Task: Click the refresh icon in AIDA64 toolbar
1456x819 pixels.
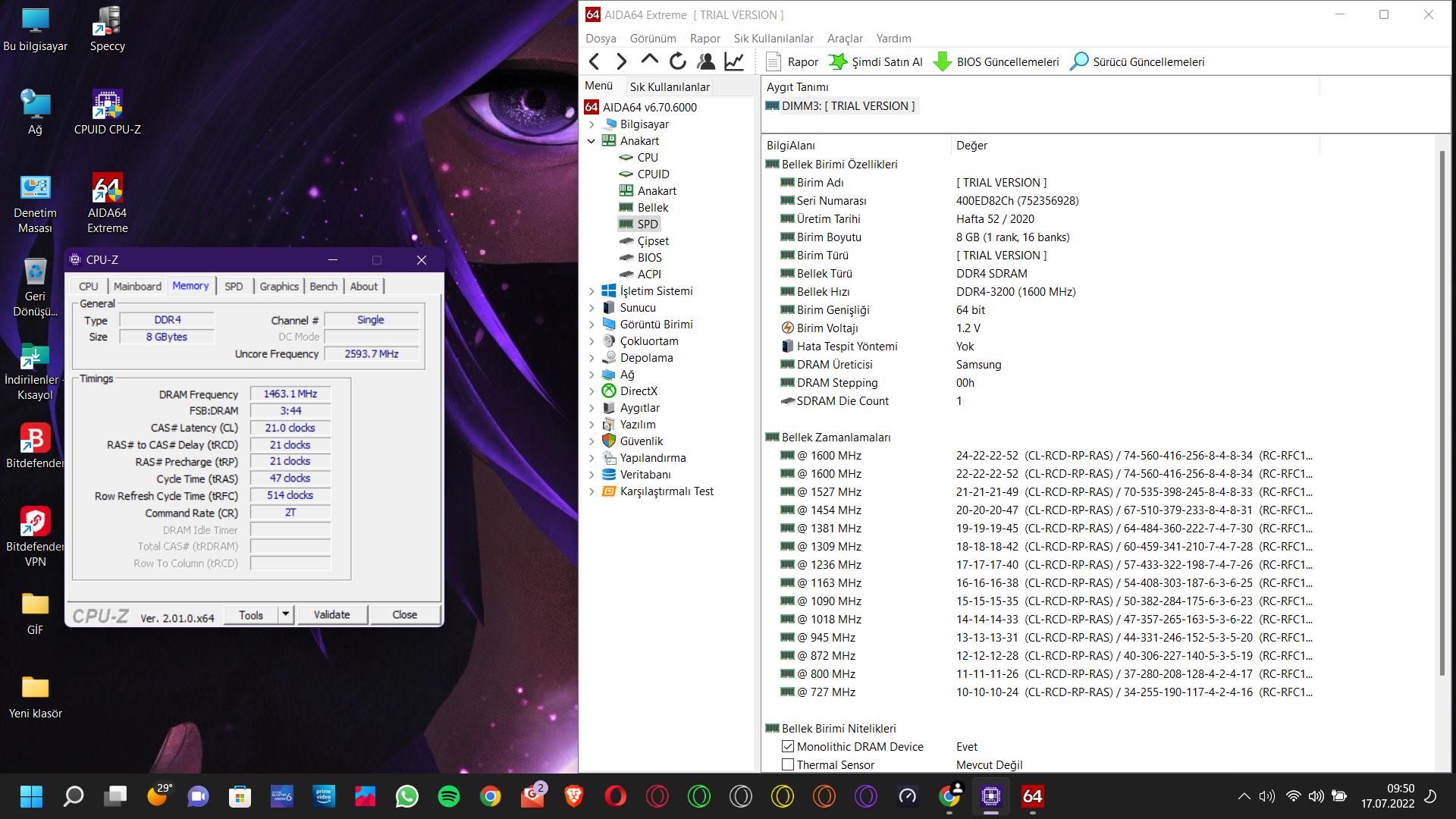Action: tap(678, 61)
